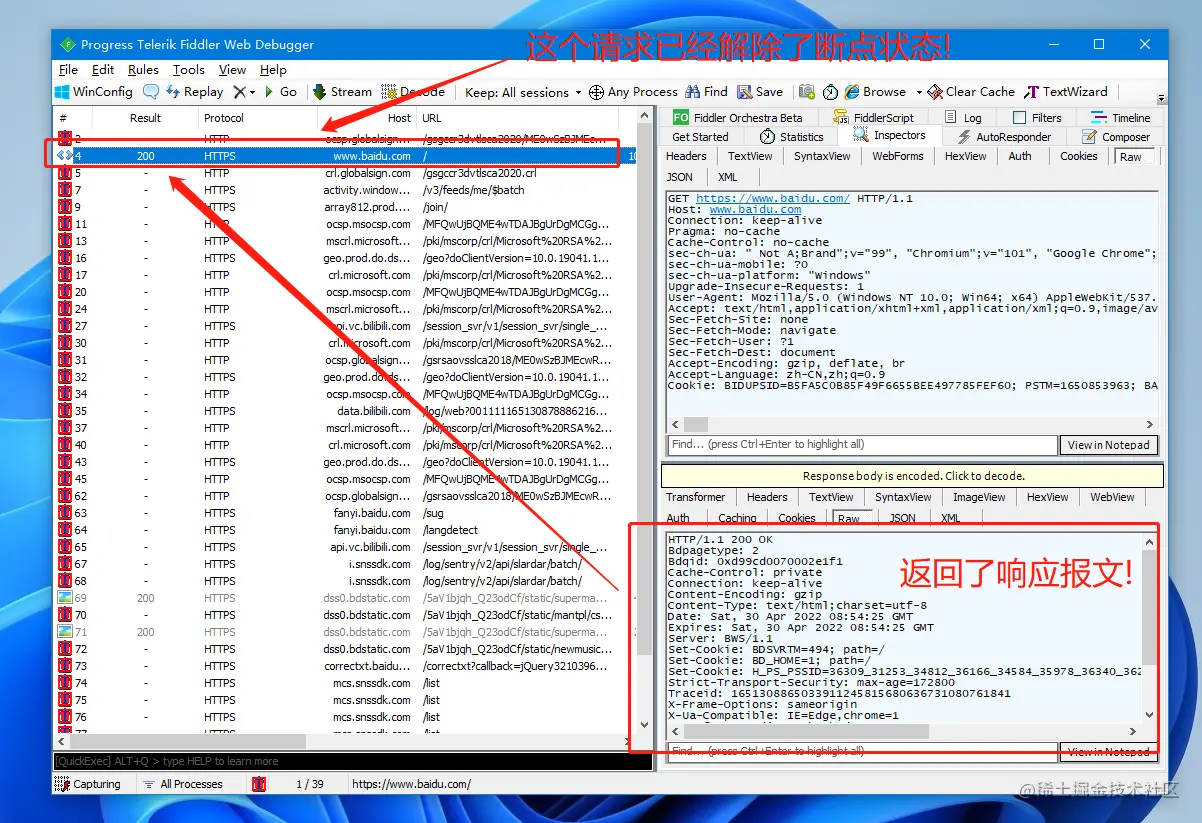Image resolution: width=1202 pixels, height=823 pixels.
Task: Click the Any Process target icon
Action: (596, 92)
